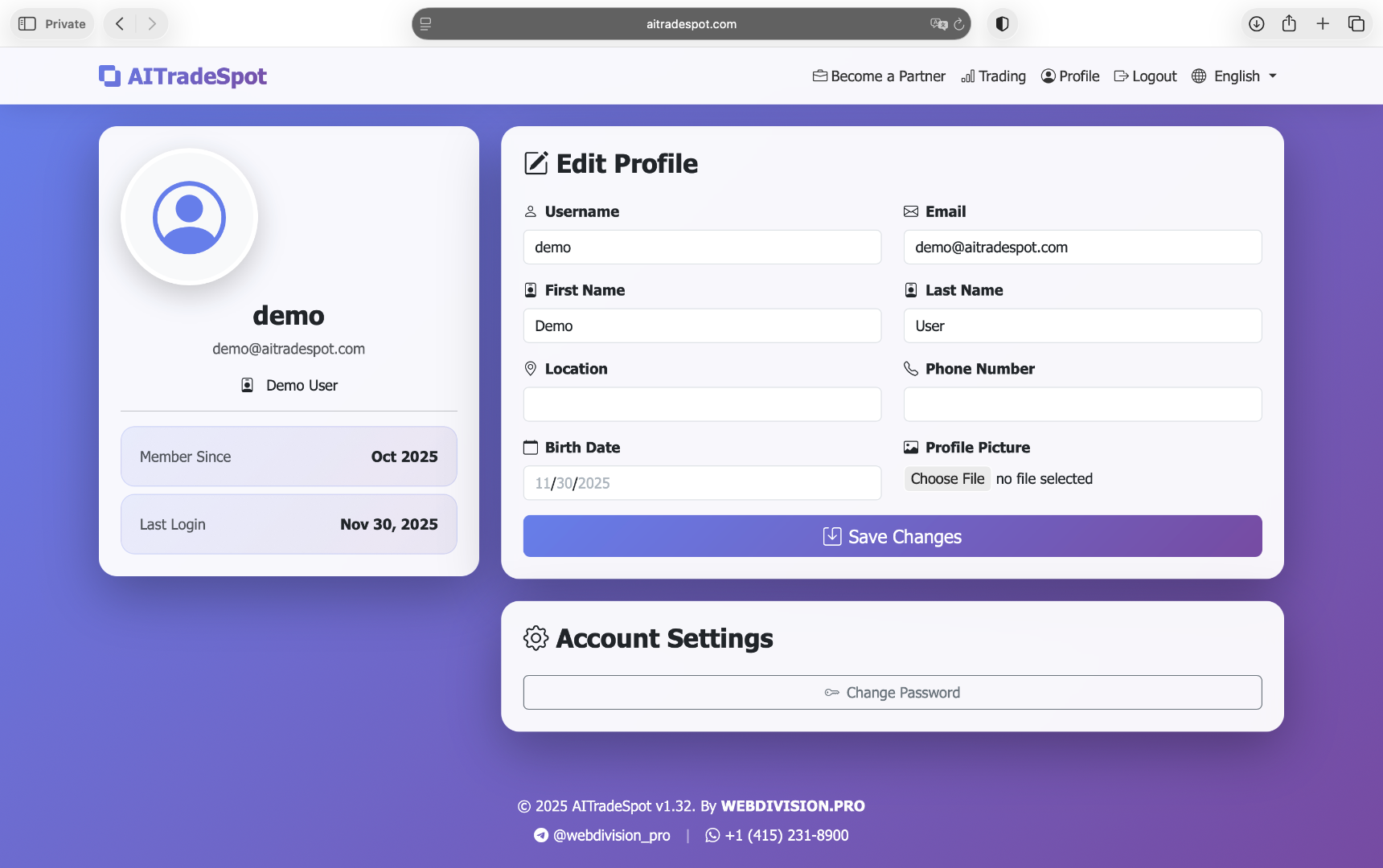Click into the Phone Number field
The width and height of the screenshot is (1383, 868).
point(1082,404)
